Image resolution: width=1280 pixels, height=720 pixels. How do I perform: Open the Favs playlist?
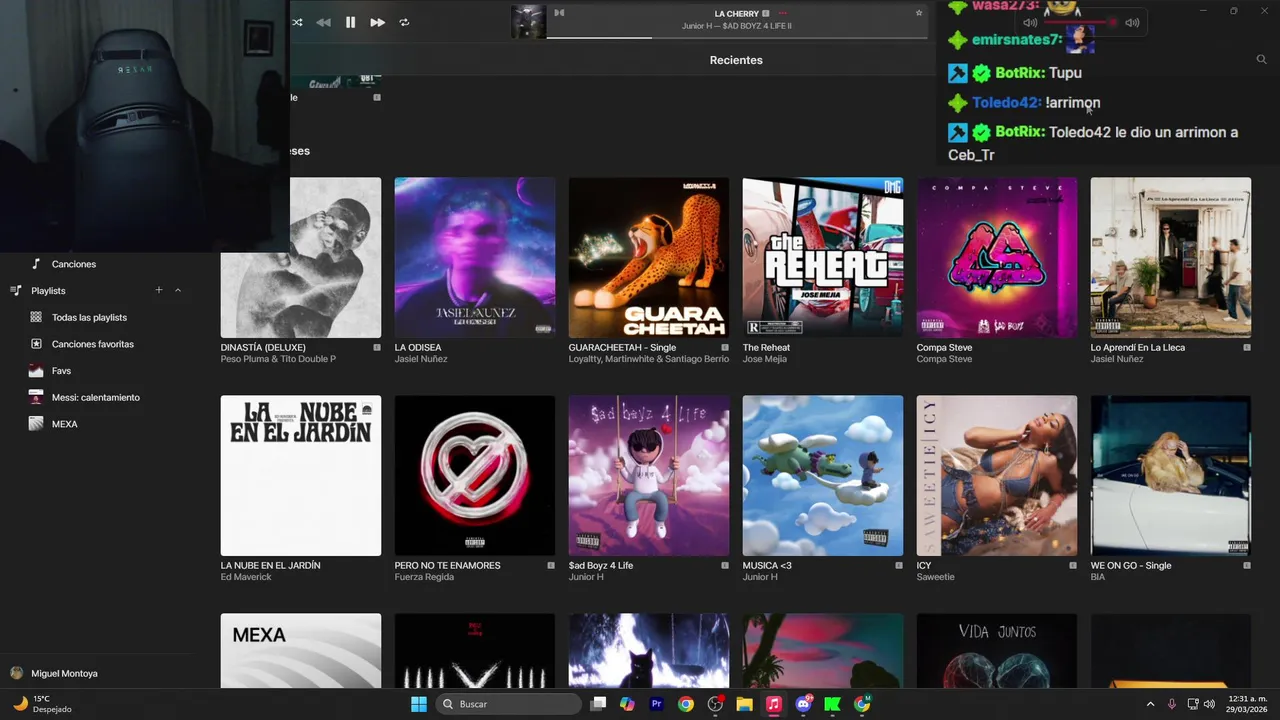click(61, 371)
